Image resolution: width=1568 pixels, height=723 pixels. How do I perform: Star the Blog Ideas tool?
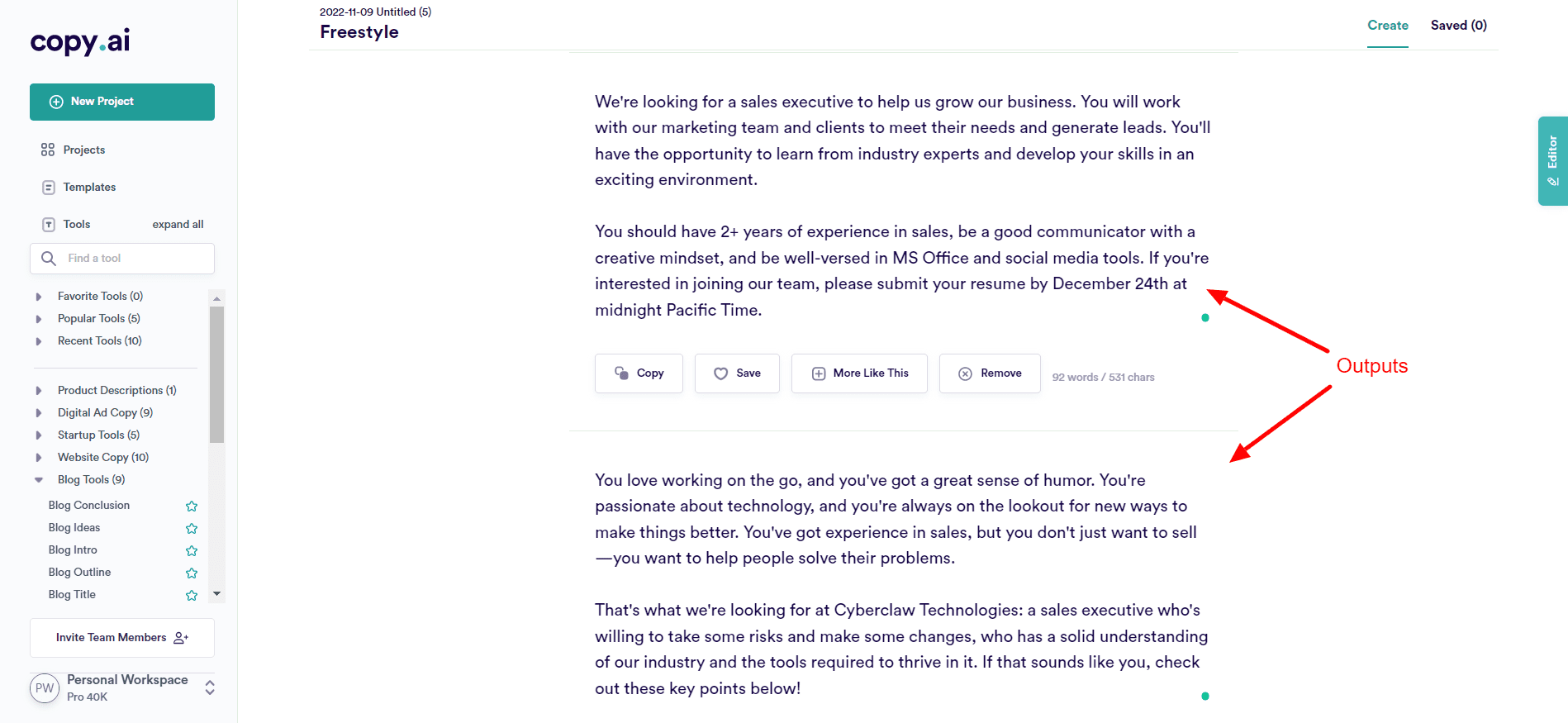coord(192,528)
